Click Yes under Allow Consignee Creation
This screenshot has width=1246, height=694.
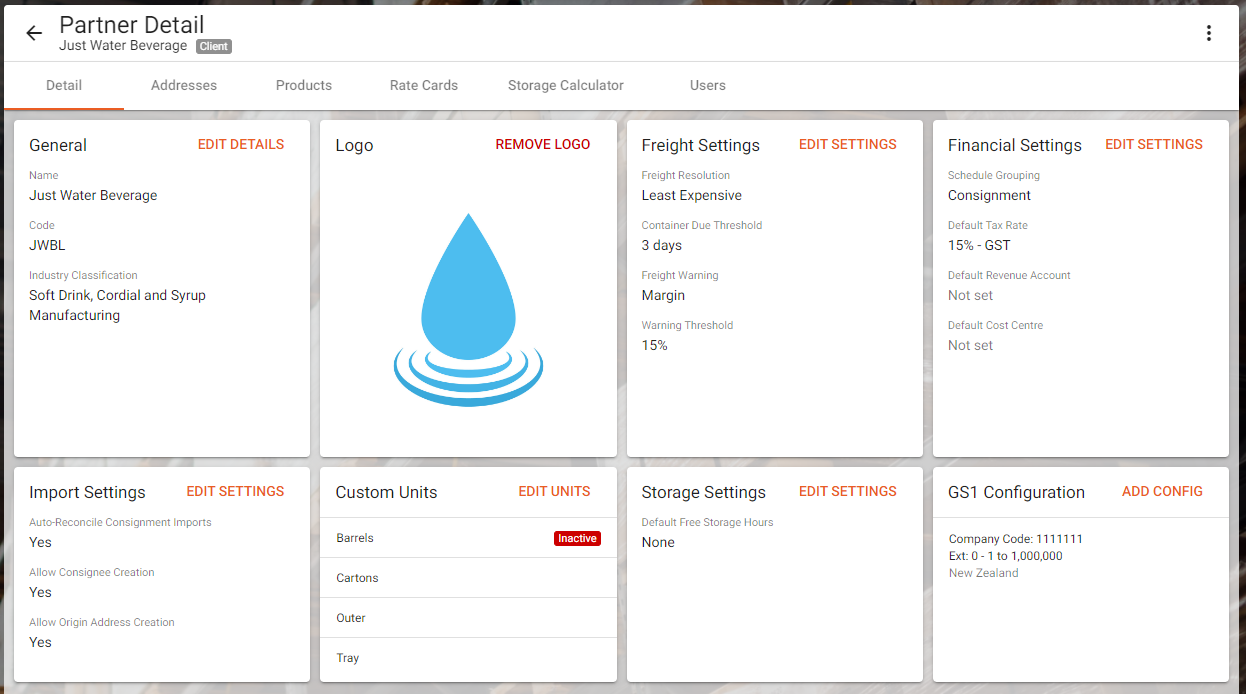click(x=40, y=592)
